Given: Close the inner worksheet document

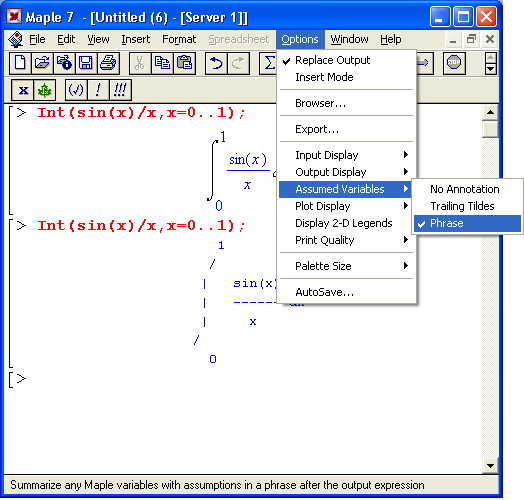Looking at the screenshot, I should tap(490, 39).
